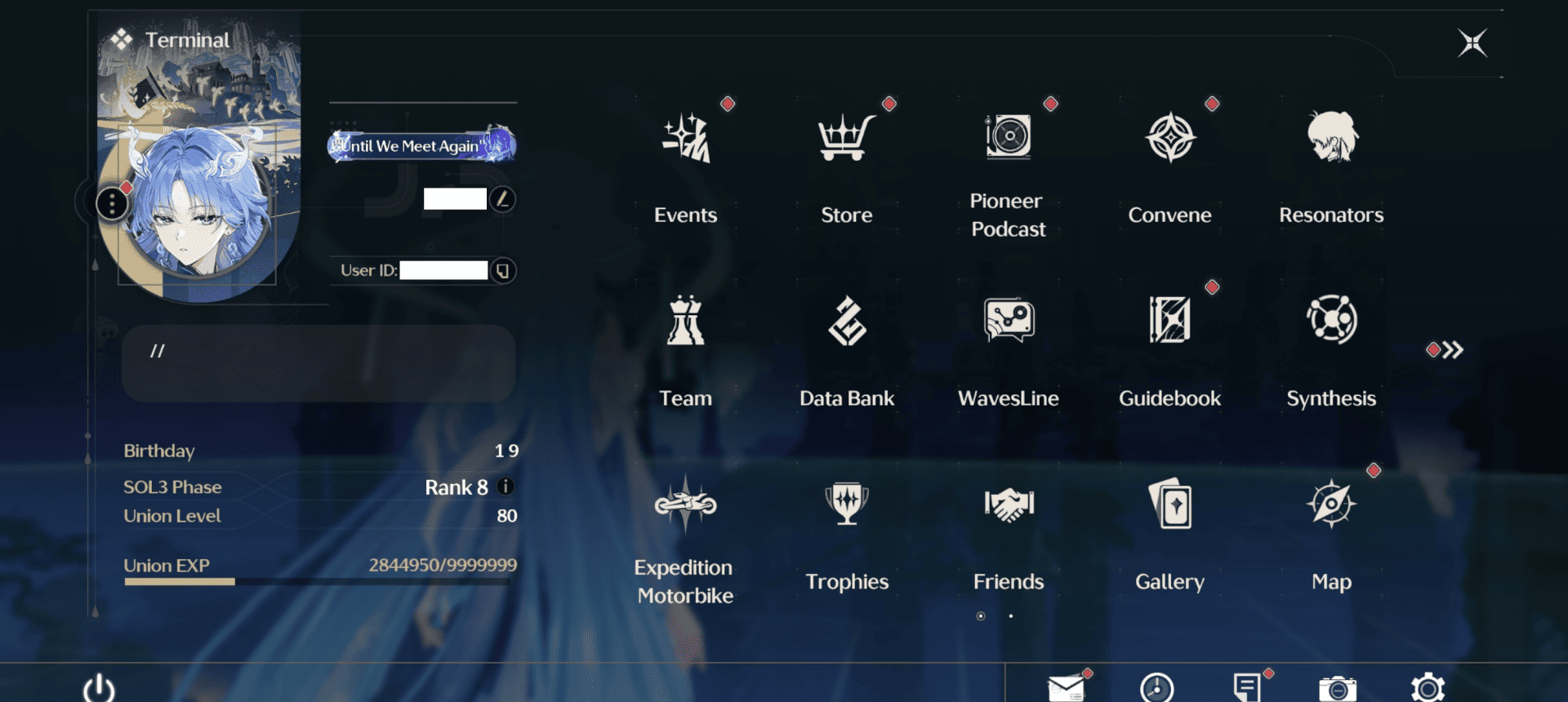Open the Convene star icon
Image resolution: width=1568 pixels, height=702 pixels.
coord(1170,137)
